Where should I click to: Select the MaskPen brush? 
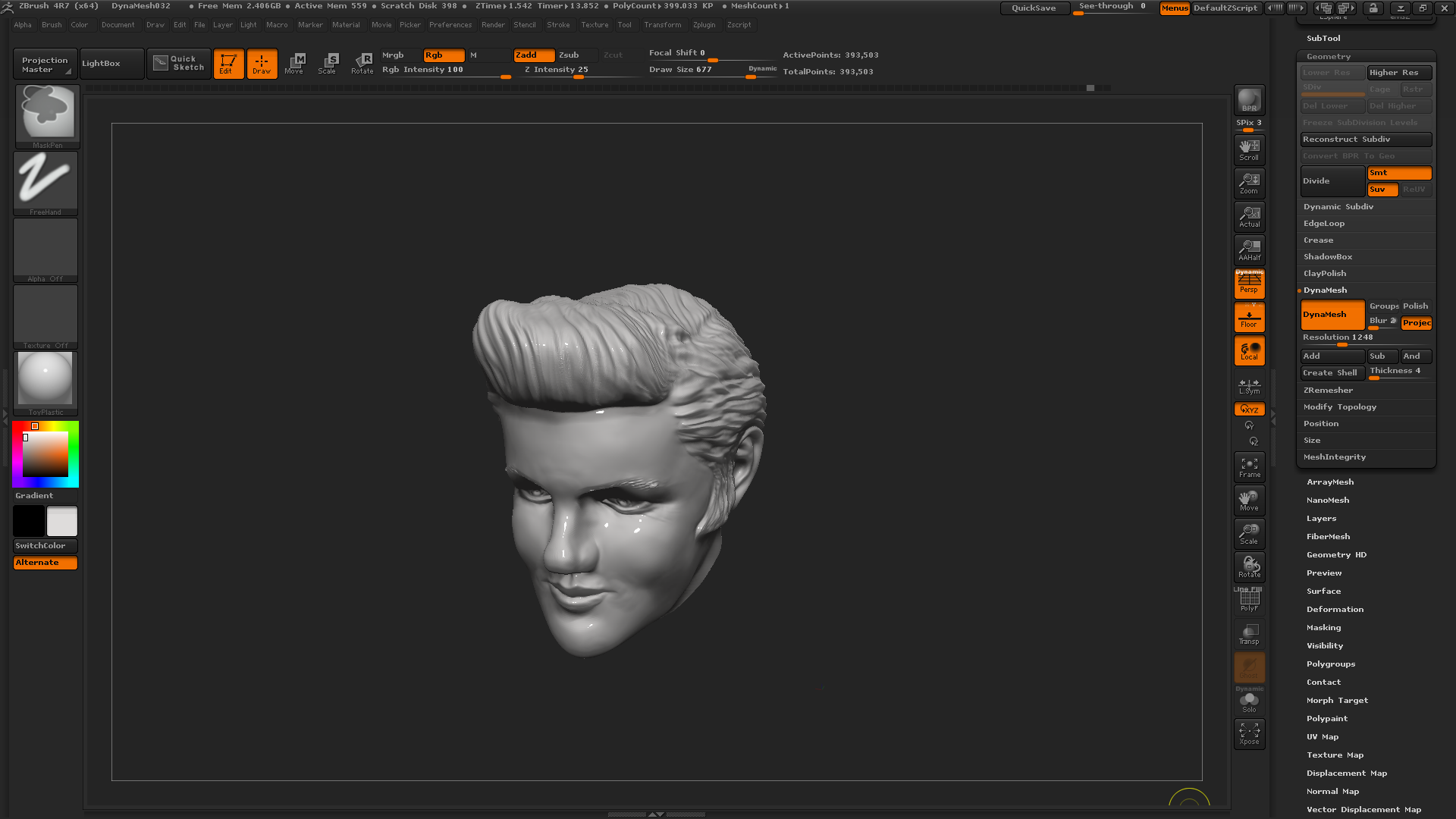(x=46, y=112)
